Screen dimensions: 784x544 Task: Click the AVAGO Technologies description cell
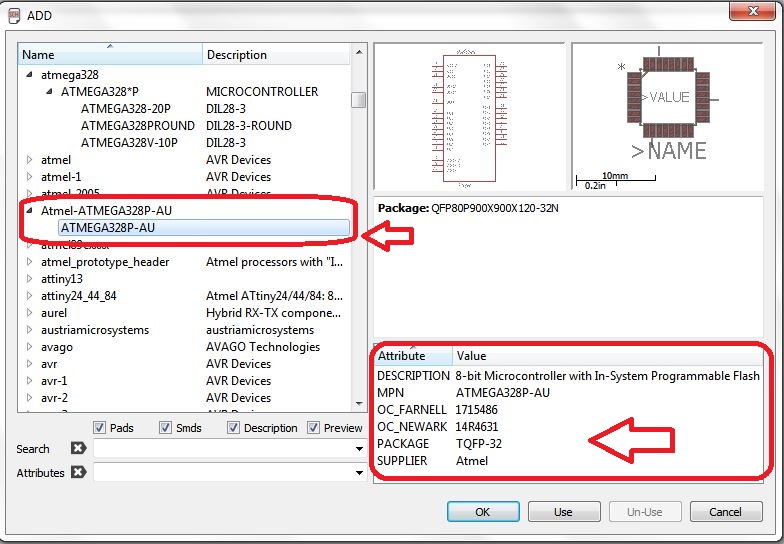click(x=262, y=346)
